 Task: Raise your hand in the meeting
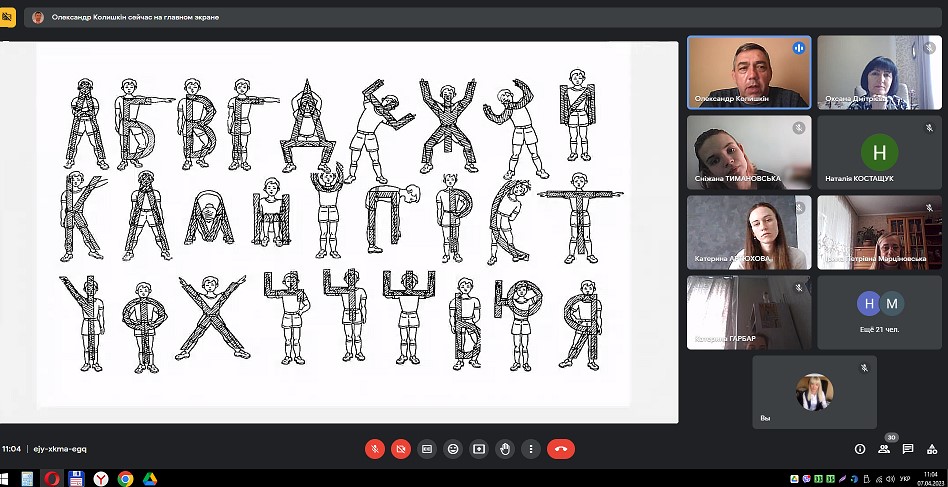pyautogui.click(x=505, y=449)
